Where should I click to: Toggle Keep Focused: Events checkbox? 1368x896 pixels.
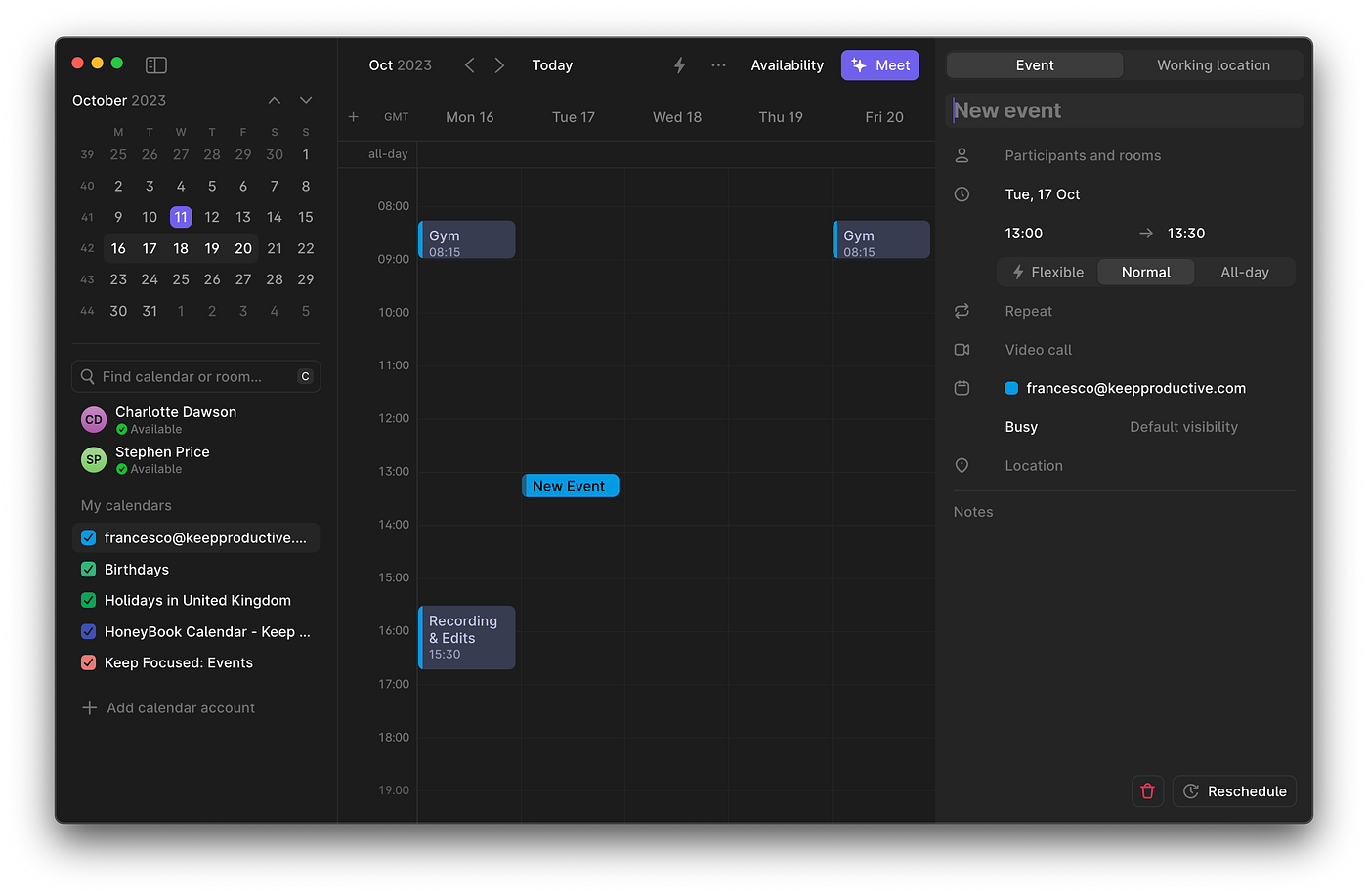coord(88,662)
